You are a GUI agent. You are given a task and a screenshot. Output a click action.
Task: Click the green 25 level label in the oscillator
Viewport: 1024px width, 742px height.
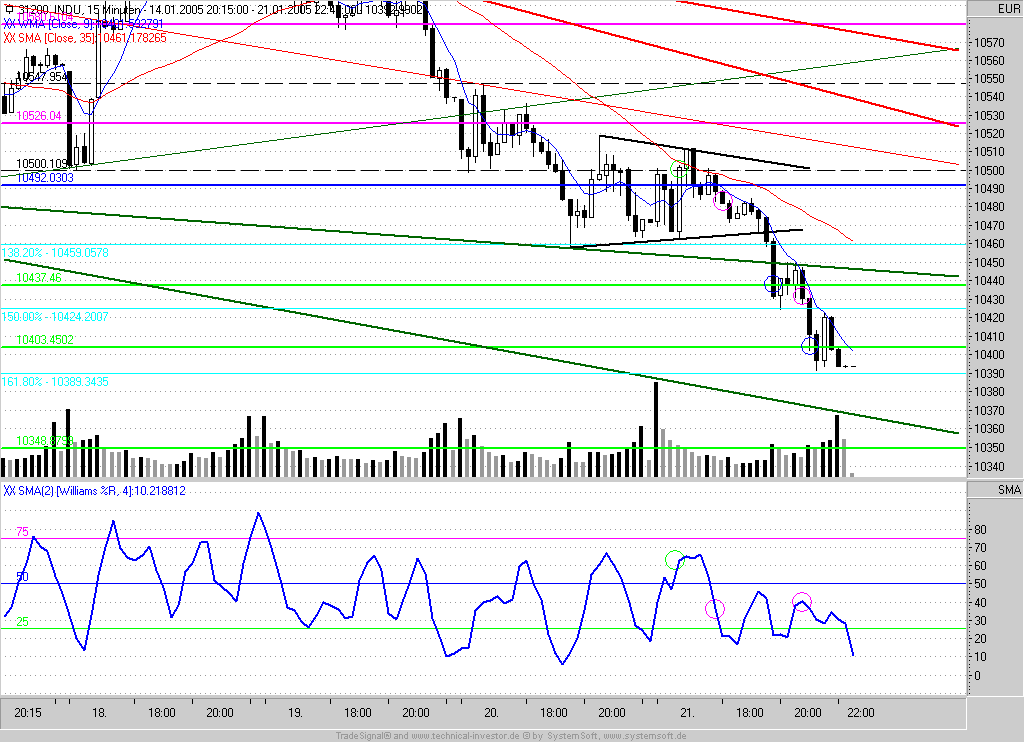pyautogui.click(x=22, y=622)
